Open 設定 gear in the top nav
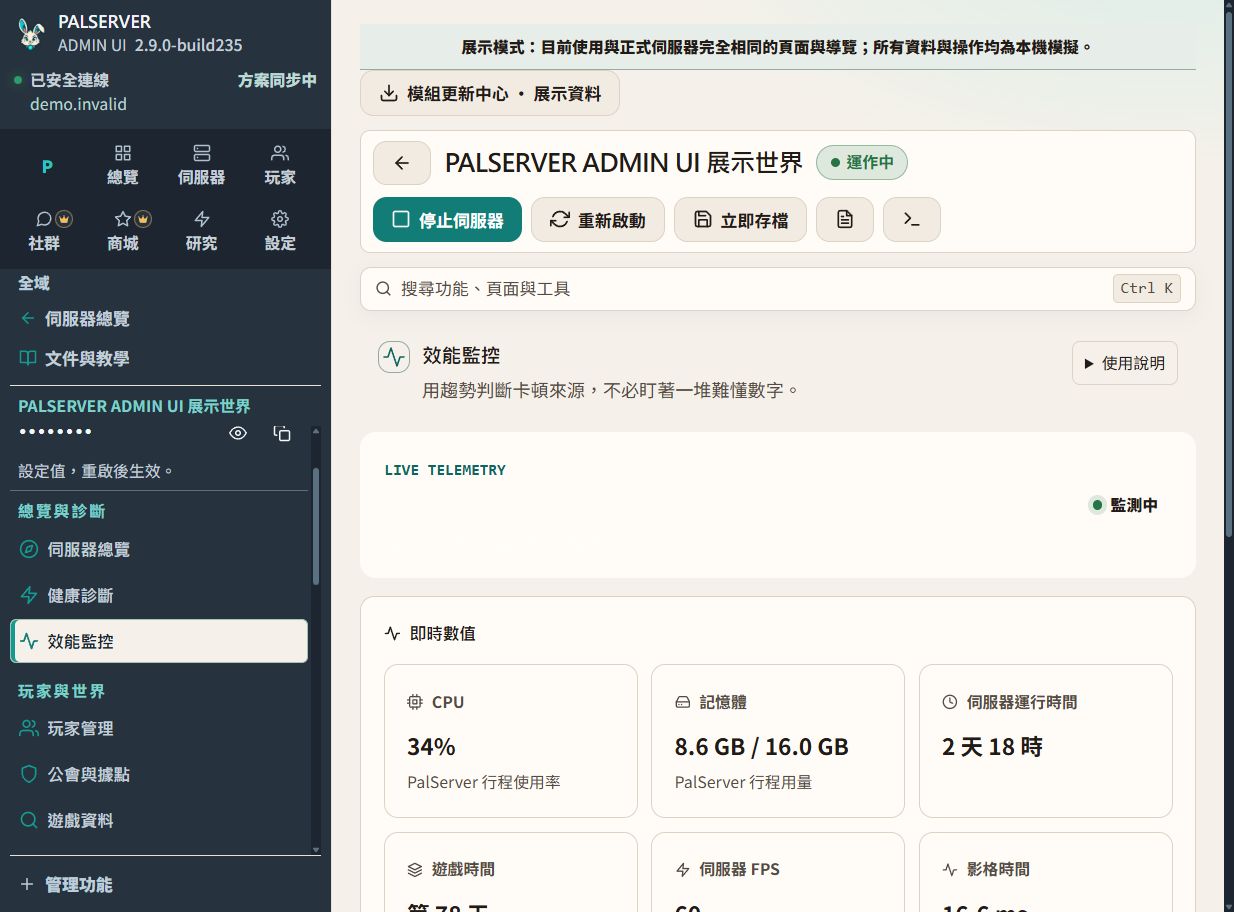 (280, 231)
